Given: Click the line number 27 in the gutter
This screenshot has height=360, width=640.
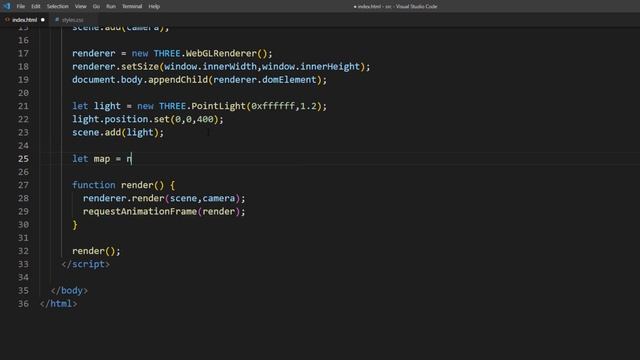Looking at the screenshot, I should pyautogui.click(x=23, y=185).
